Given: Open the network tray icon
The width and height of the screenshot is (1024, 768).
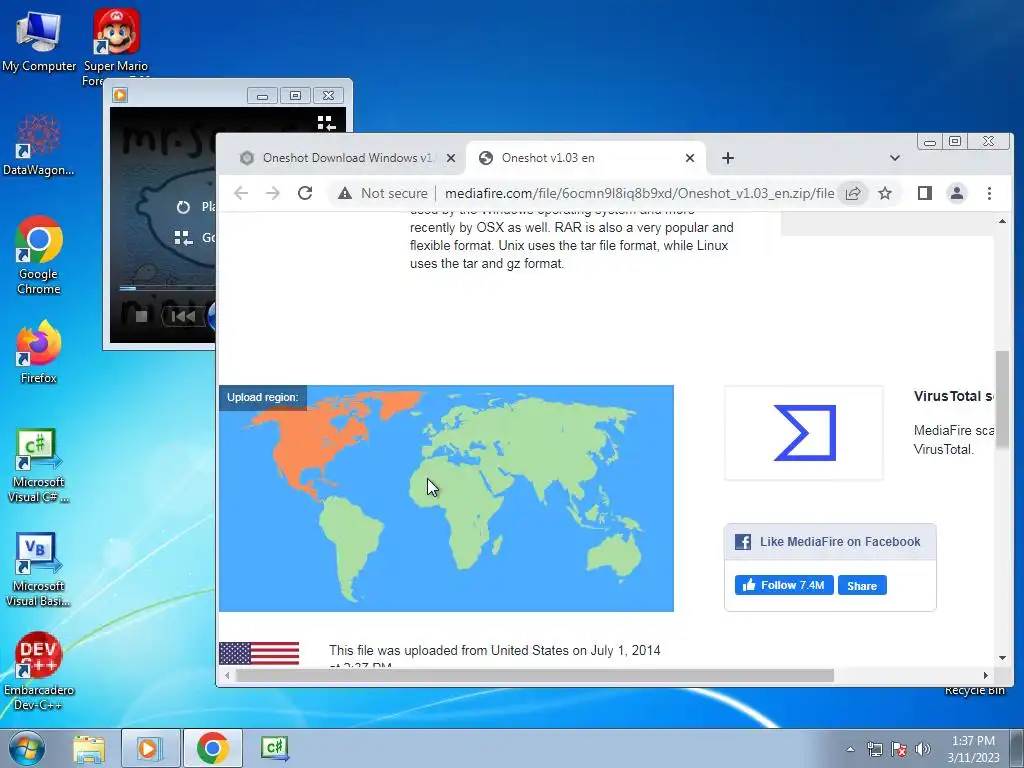Looking at the screenshot, I should pyautogui.click(x=874, y=749).
